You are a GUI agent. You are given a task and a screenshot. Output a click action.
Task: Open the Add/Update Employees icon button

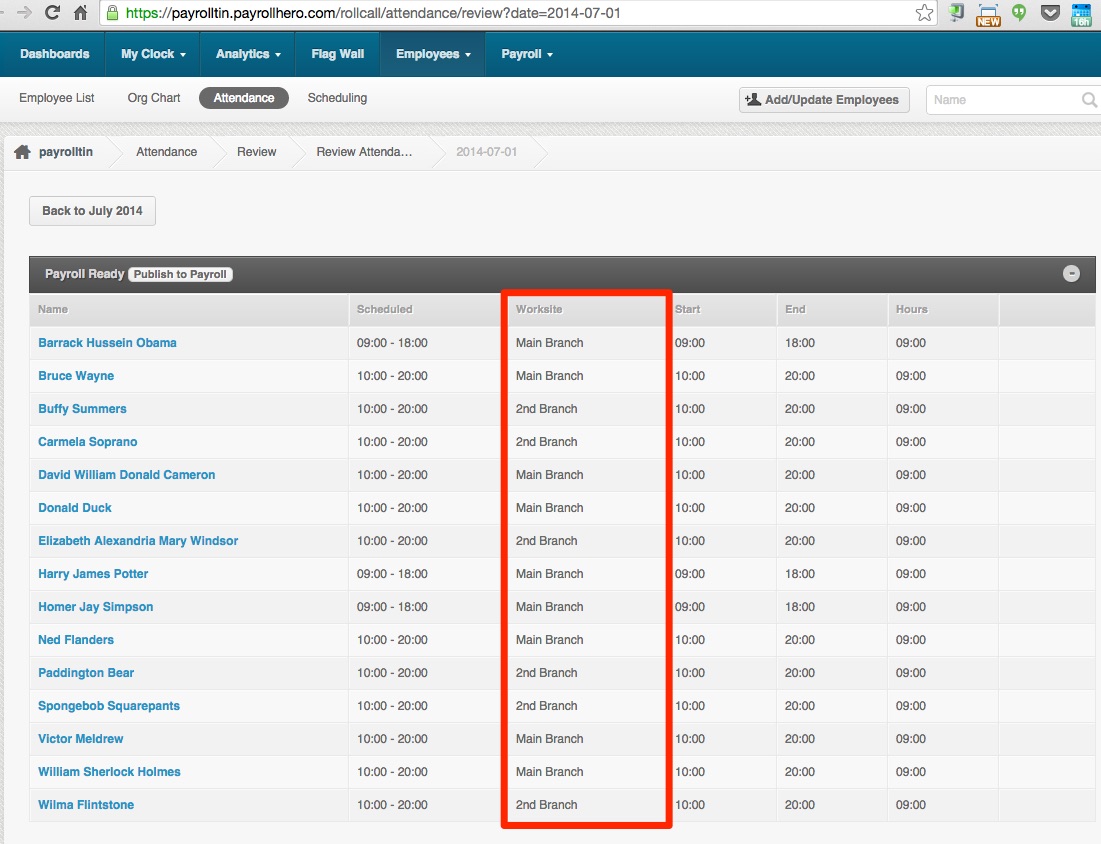(753, 100)
